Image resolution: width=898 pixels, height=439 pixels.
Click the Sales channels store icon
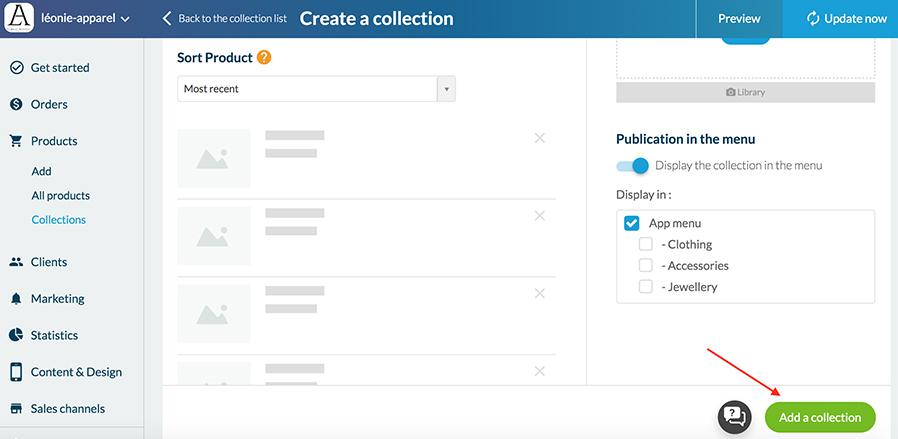16,409
